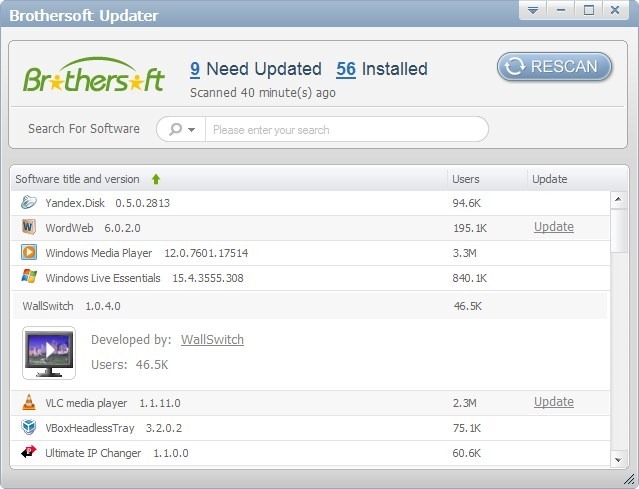Close the Brothersoft Updater window

click(x=615, y=10)
